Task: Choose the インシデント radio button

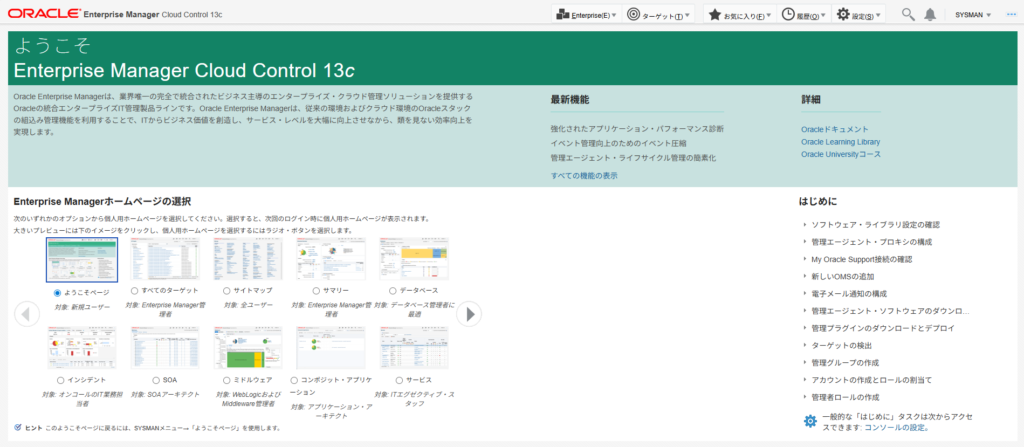Action: click(x=62, y=380)
